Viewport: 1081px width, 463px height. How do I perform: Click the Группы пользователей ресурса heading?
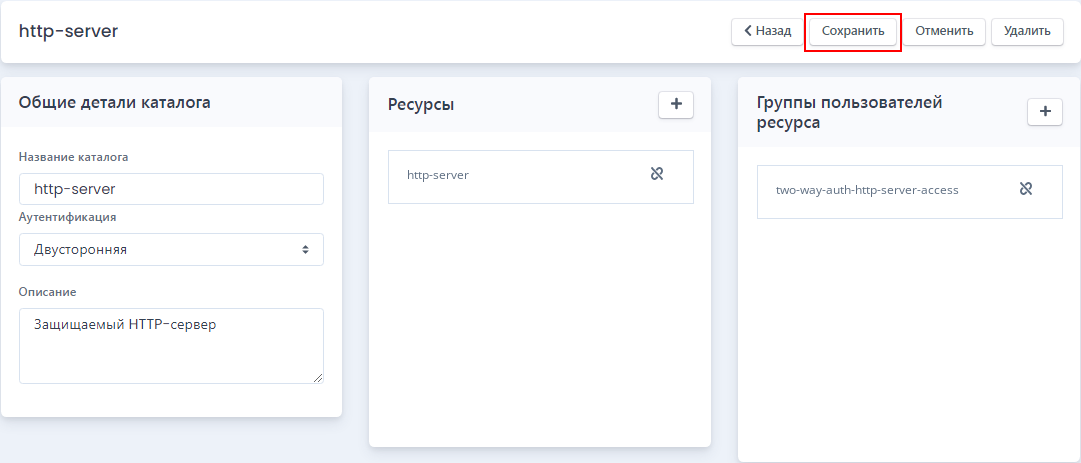pyautogui.click(x=849, y=113)
